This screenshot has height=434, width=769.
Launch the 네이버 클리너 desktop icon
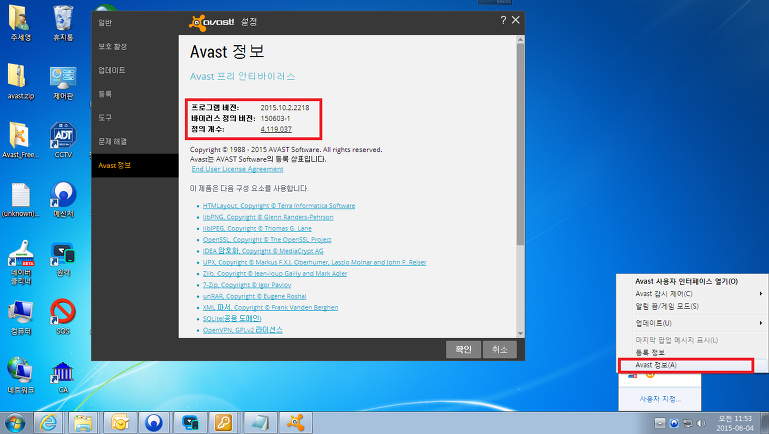click(20, 262)
